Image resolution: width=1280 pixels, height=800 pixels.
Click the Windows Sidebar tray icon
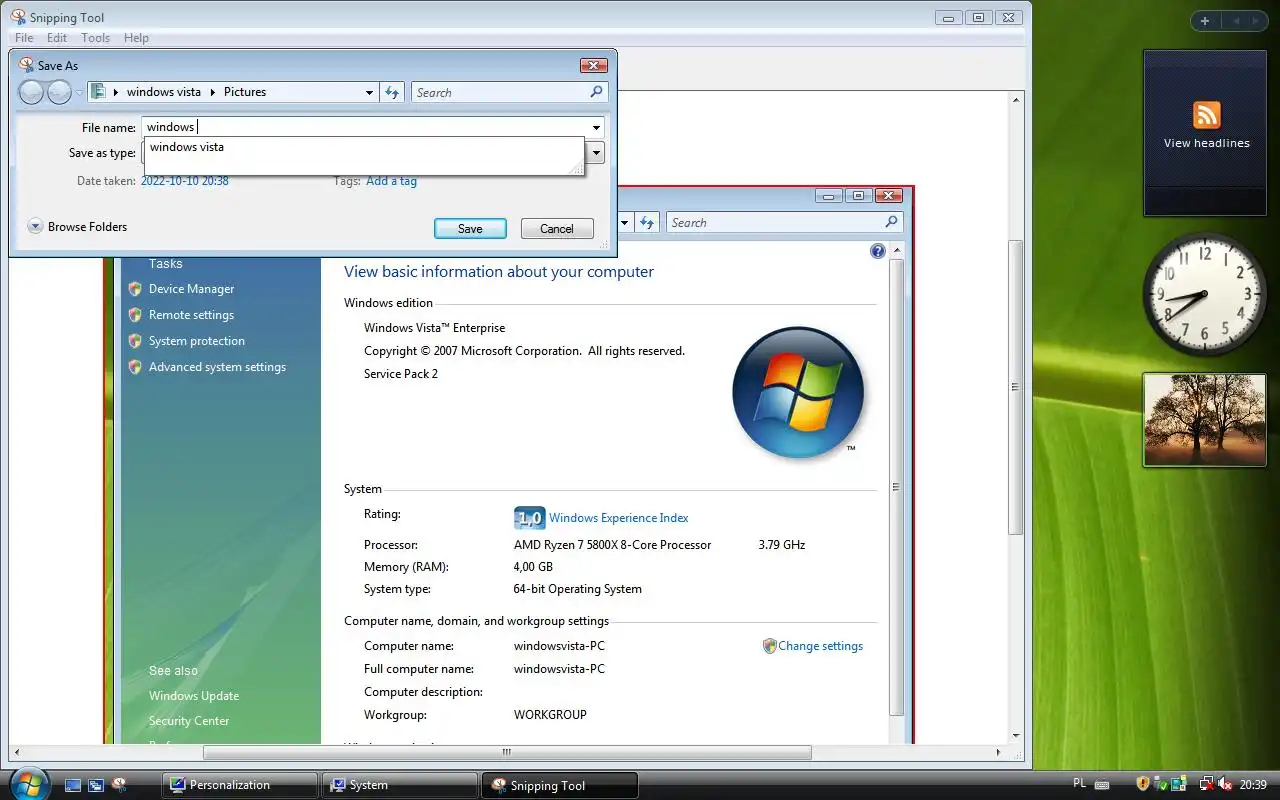[1179, 784]
